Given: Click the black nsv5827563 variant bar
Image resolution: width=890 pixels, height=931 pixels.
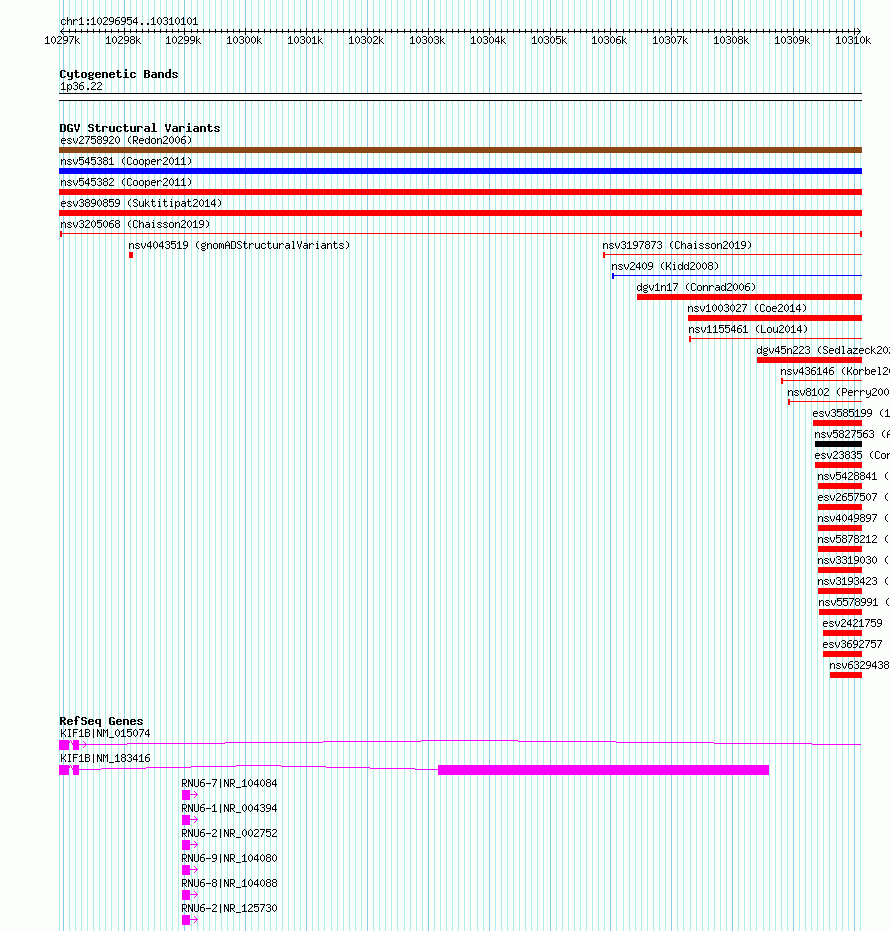Looking at the screenshot, I should click(838, 444).
